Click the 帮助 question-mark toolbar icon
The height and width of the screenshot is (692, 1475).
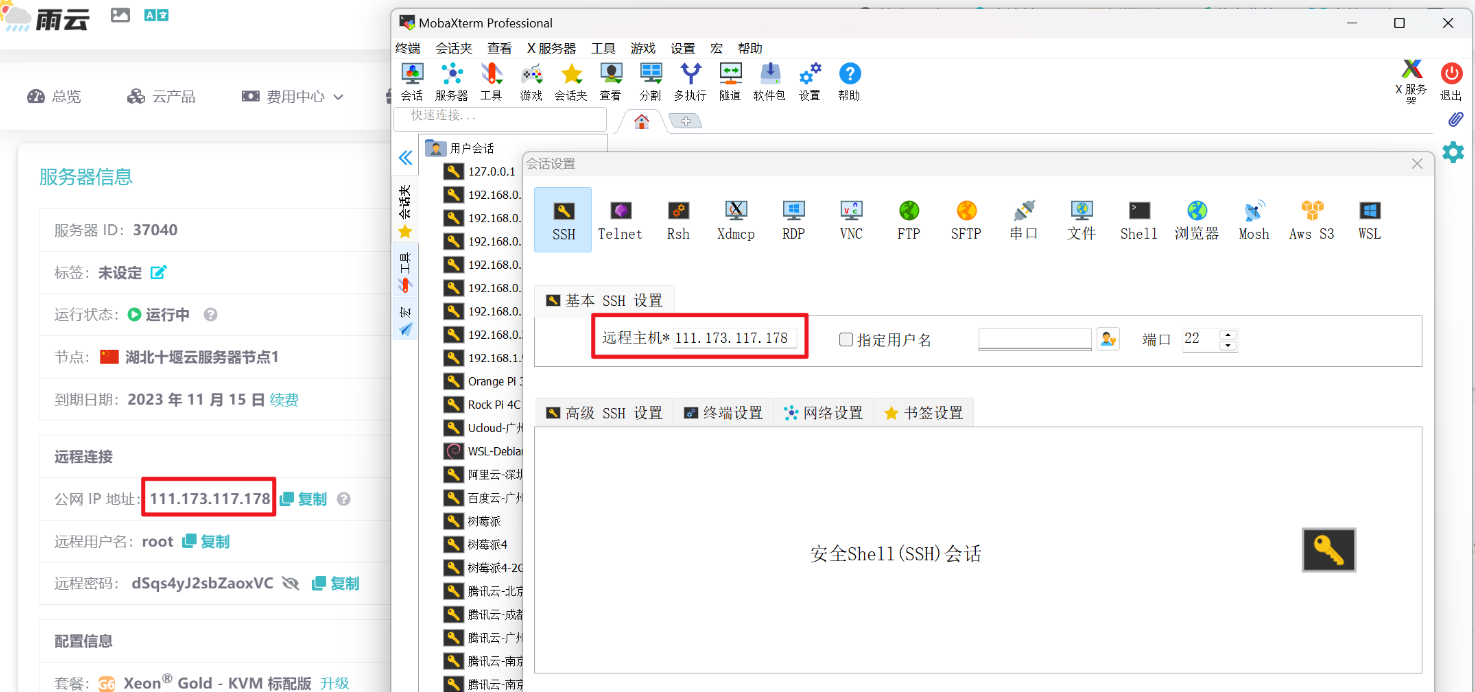point(849,81)
